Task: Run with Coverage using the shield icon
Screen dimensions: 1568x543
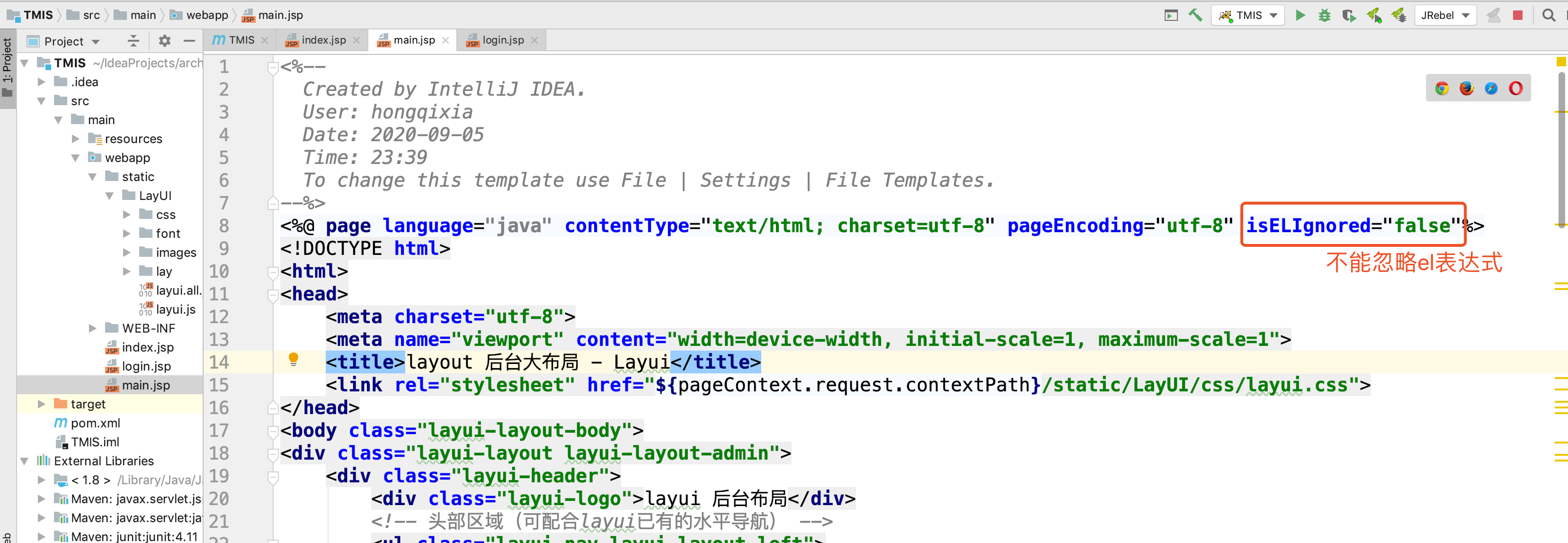Action: coord(1349,15)
